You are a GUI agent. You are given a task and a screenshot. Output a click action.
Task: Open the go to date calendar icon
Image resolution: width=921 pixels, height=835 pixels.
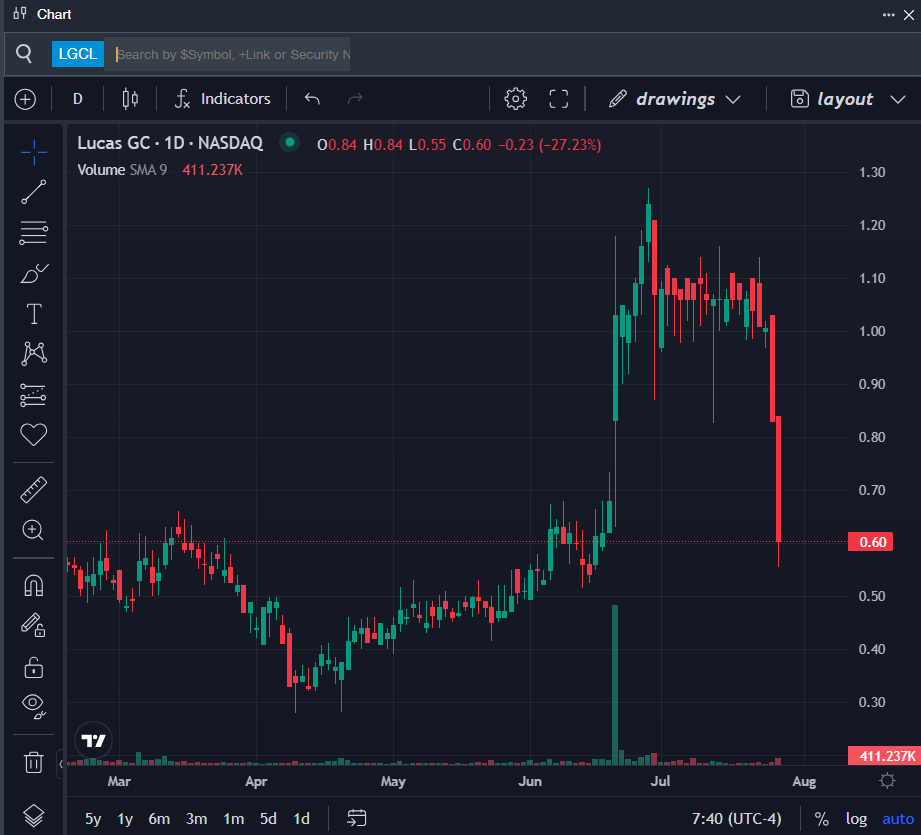click(x=357, y=818)
